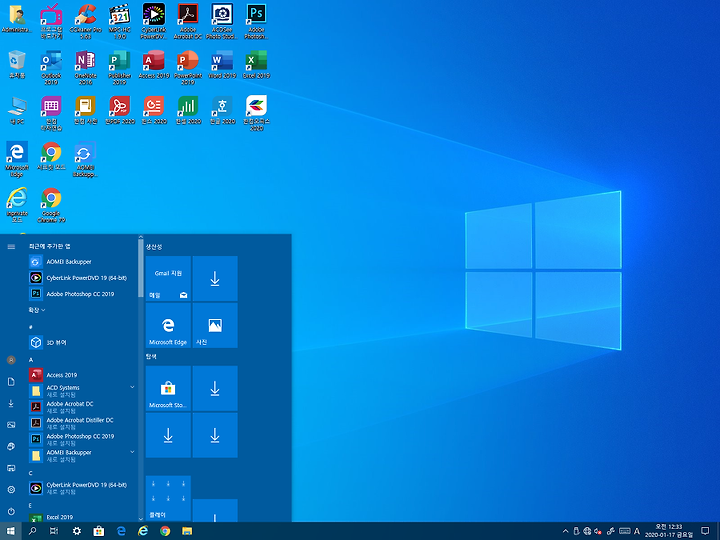Screen dimensions: 720x540
Task: Launch MPC-HC media player desktop icon
Action: coord(120,21)
